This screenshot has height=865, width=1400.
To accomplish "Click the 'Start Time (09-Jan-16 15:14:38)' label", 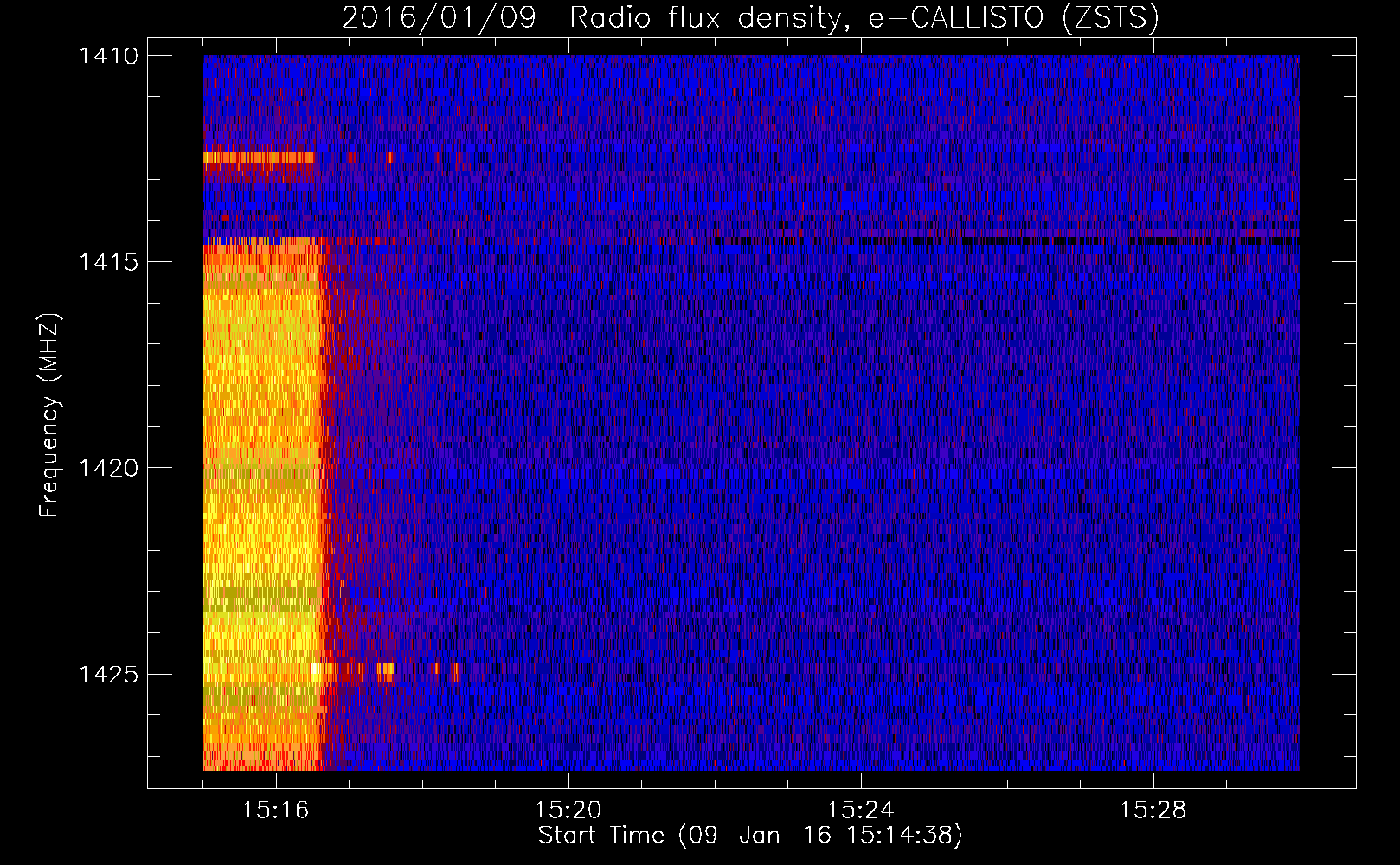I will tap(750, 836).
